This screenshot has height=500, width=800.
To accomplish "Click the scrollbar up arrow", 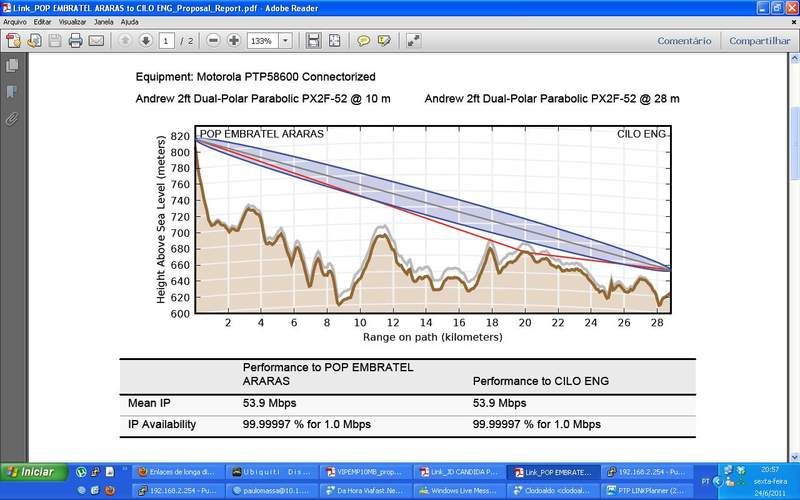I will click(794, 57).
